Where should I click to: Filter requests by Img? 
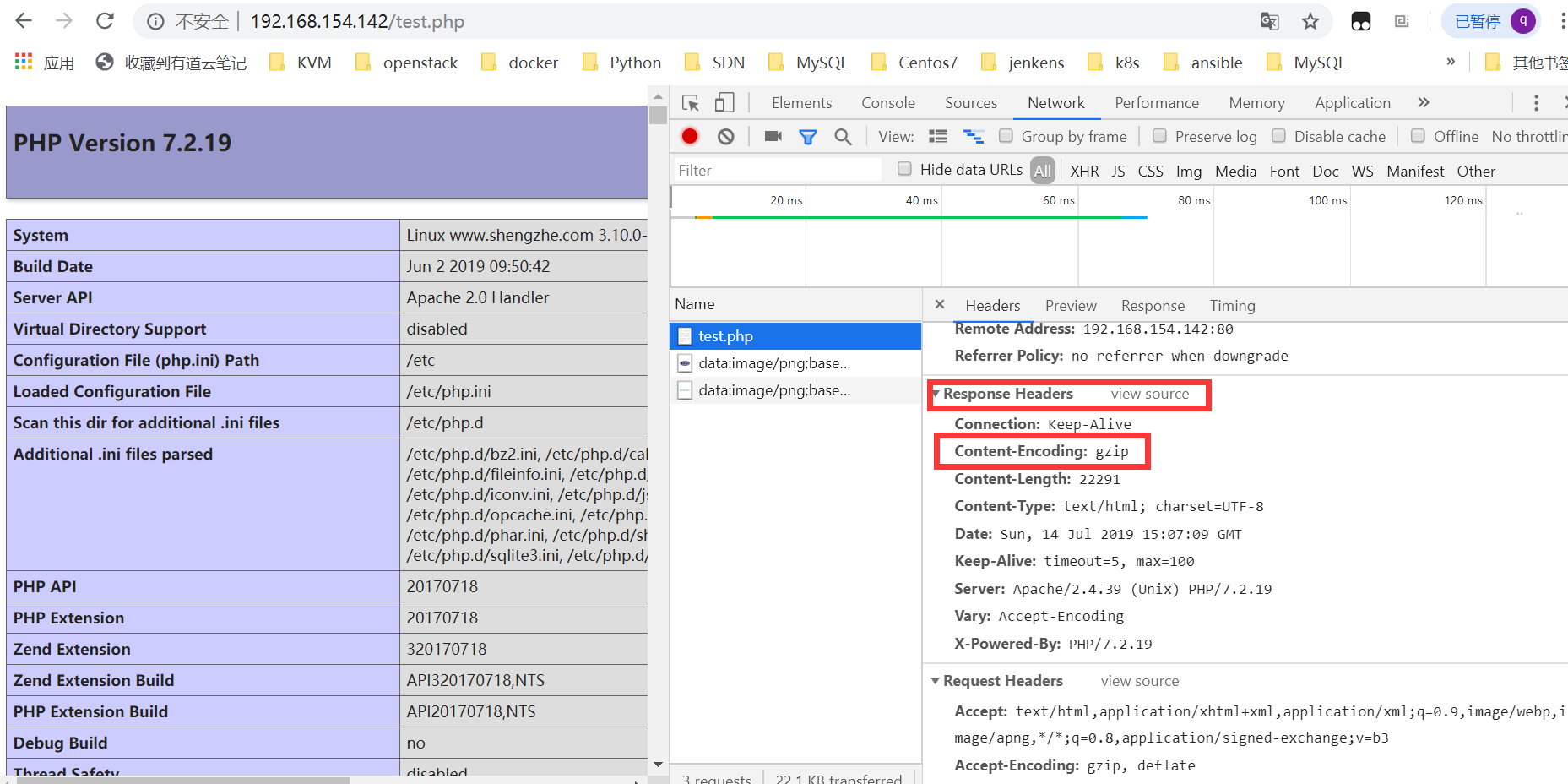[1189, 171]
